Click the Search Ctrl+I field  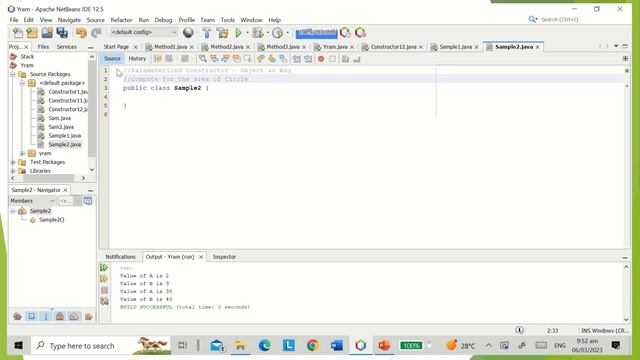coord(559,19)
